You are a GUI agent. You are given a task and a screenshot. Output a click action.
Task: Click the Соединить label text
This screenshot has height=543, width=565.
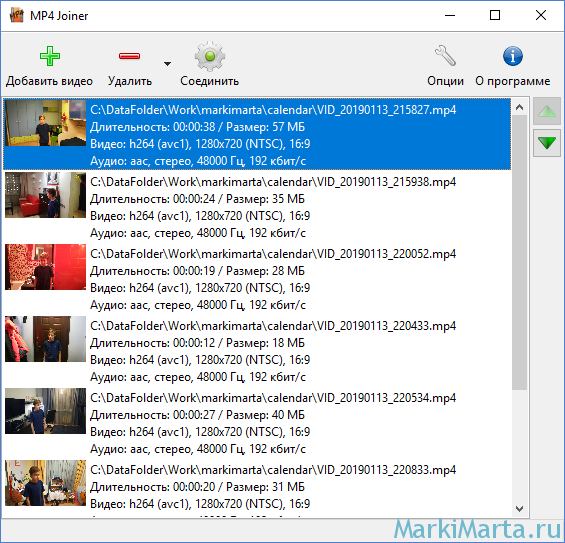209,81
